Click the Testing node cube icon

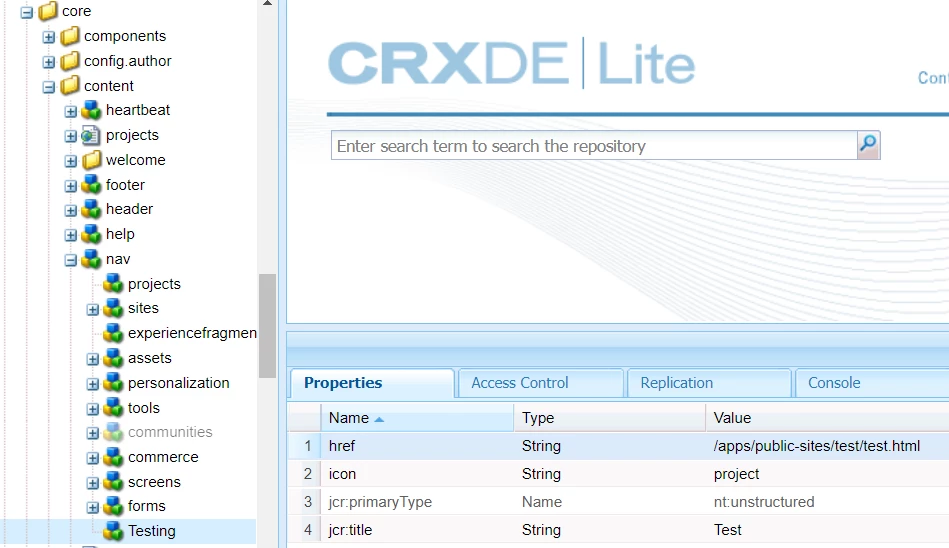coord(113,531)
